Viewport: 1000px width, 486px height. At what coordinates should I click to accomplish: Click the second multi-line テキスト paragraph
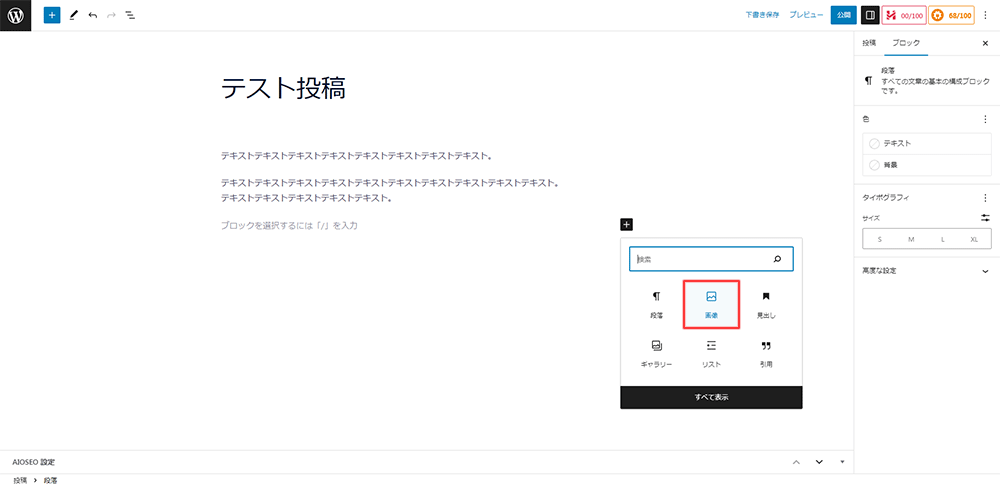[x=390, y=191]
